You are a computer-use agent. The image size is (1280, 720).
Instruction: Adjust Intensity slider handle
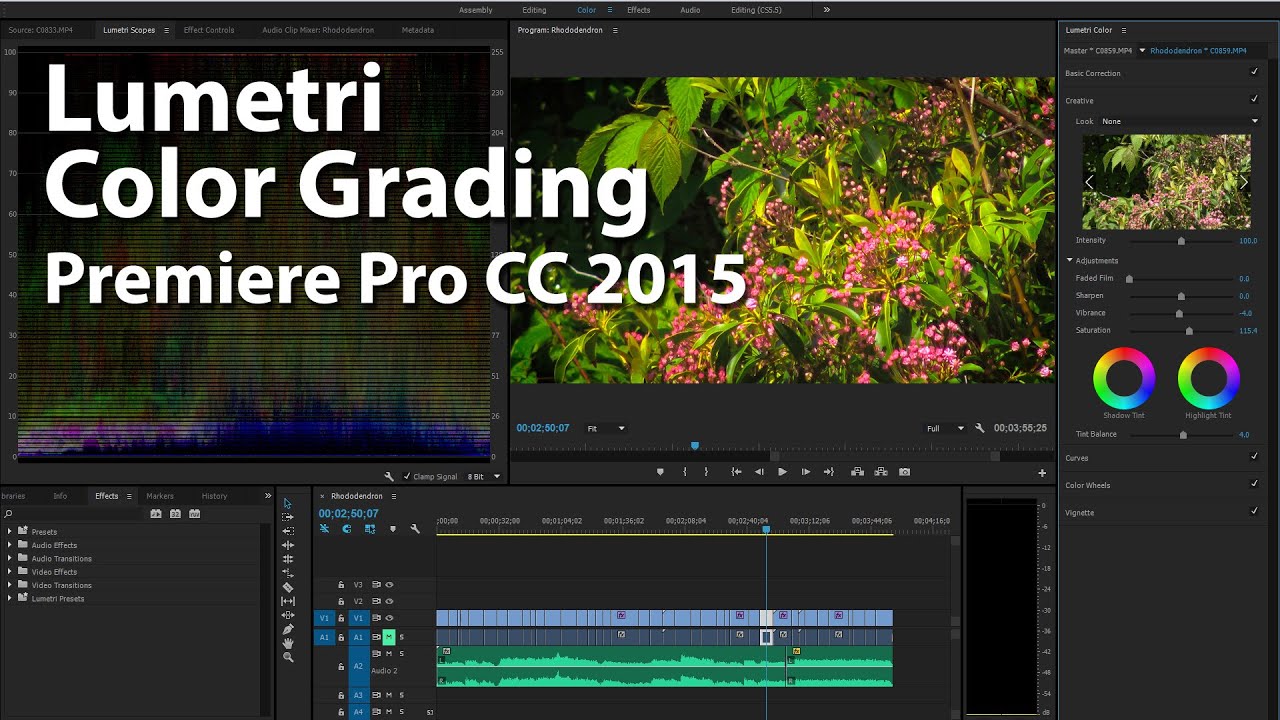(x=1181, y=241)
